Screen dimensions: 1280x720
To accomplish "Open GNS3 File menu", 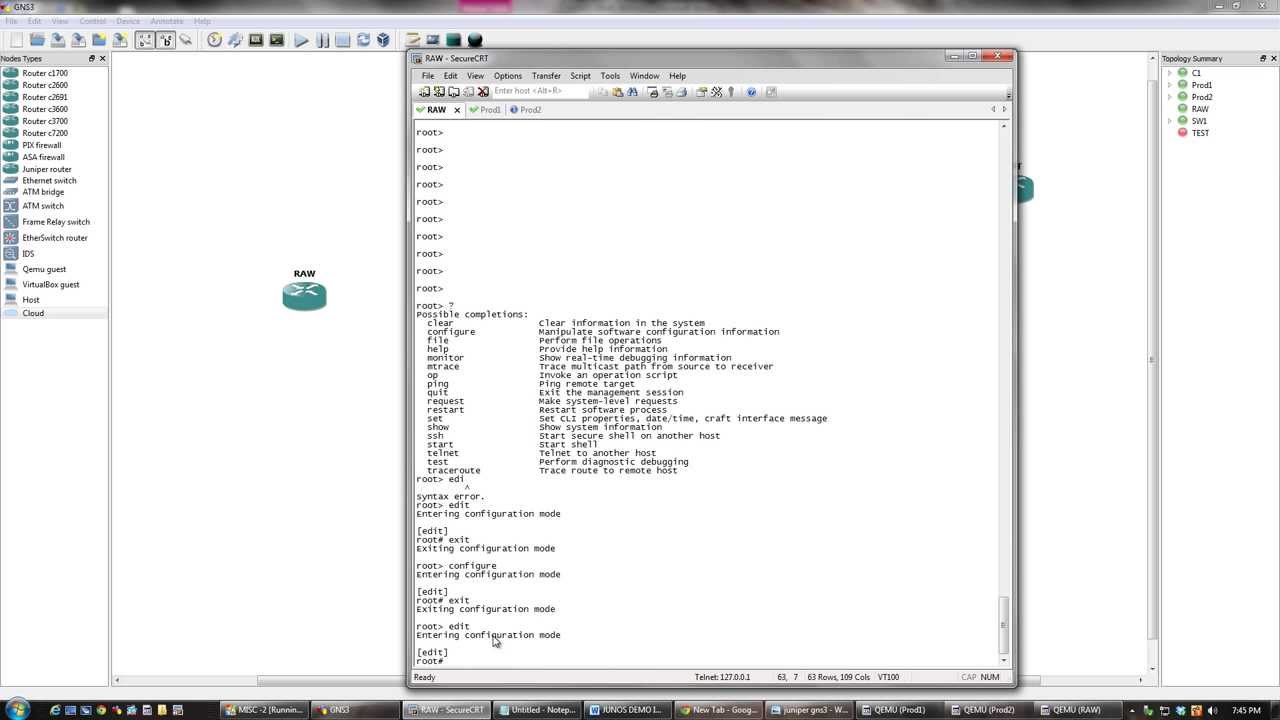I will coord(11,21).
